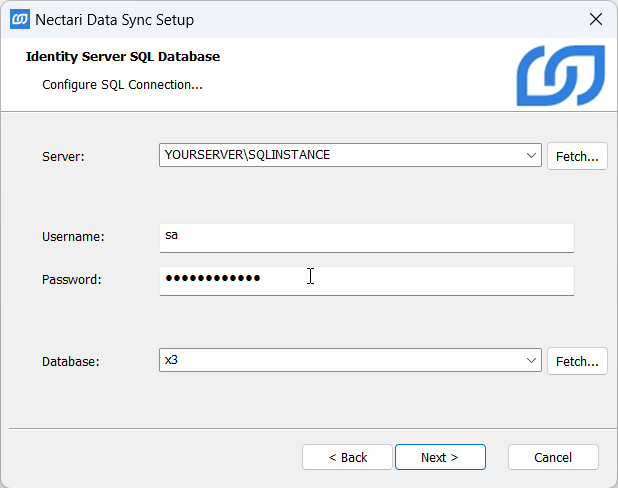This screenshot has width=618, height=488.
Task: Click inside the Server combo box text
Action: coord(340,156)
